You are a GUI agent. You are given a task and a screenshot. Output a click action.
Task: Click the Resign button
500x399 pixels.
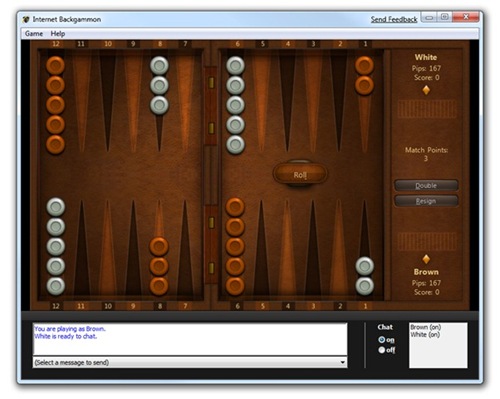point(426,201)
